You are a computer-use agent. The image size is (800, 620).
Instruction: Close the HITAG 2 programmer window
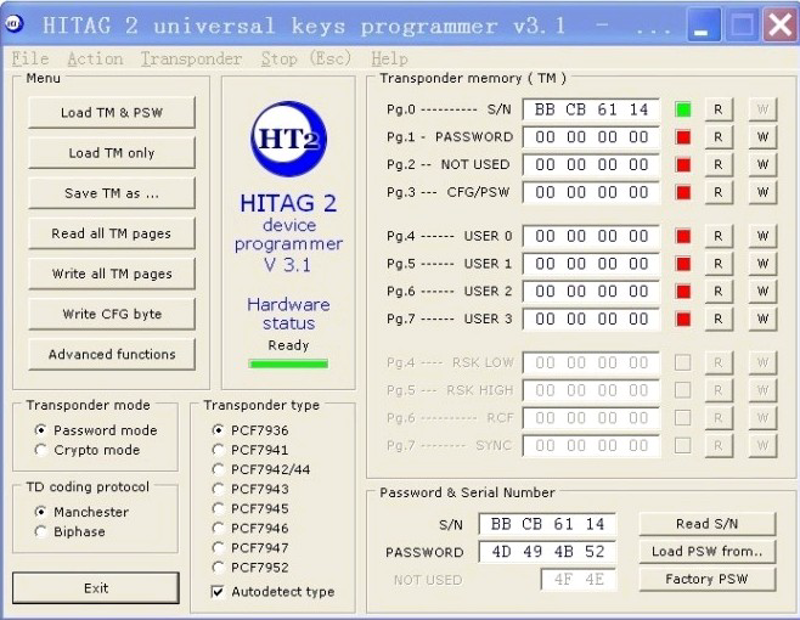pyautogui.click(x=780, y=24)
